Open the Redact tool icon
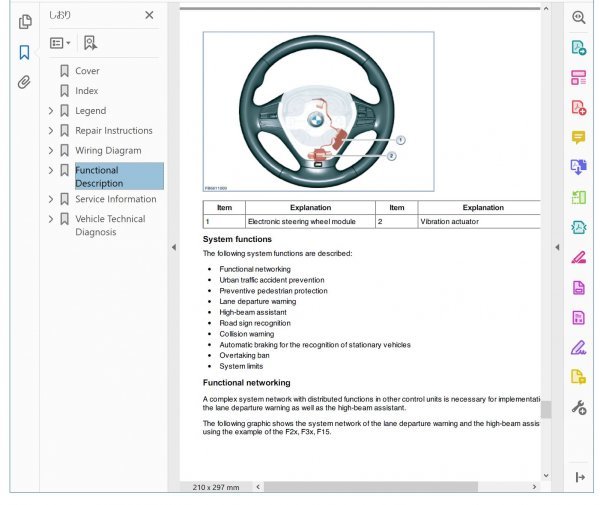The width and height of the screenshot is (600, 505). pos(579,257)
